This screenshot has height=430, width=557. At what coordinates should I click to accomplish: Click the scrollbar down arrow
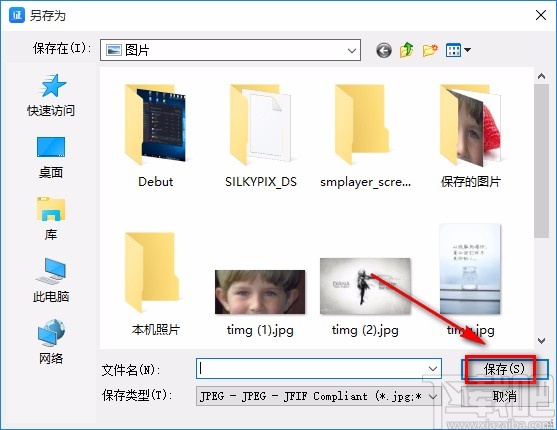tap(541, 341)
